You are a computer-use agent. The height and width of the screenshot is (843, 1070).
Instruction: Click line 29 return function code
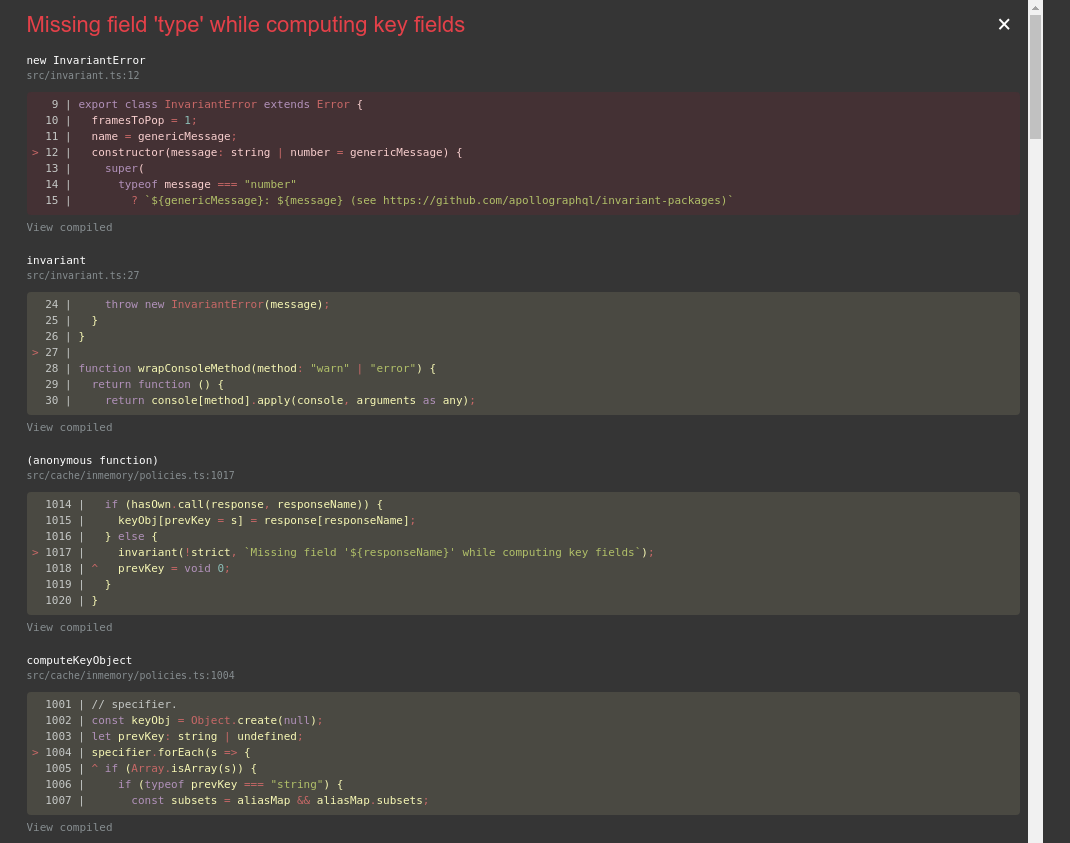tap(158, 385)
